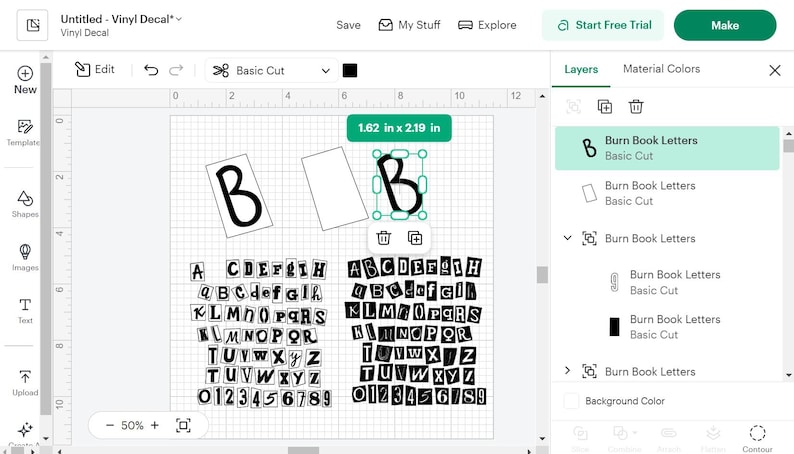Collapse the expanded Burn Book Letters group
Screen dimensions: 794x454
point(568,238)
